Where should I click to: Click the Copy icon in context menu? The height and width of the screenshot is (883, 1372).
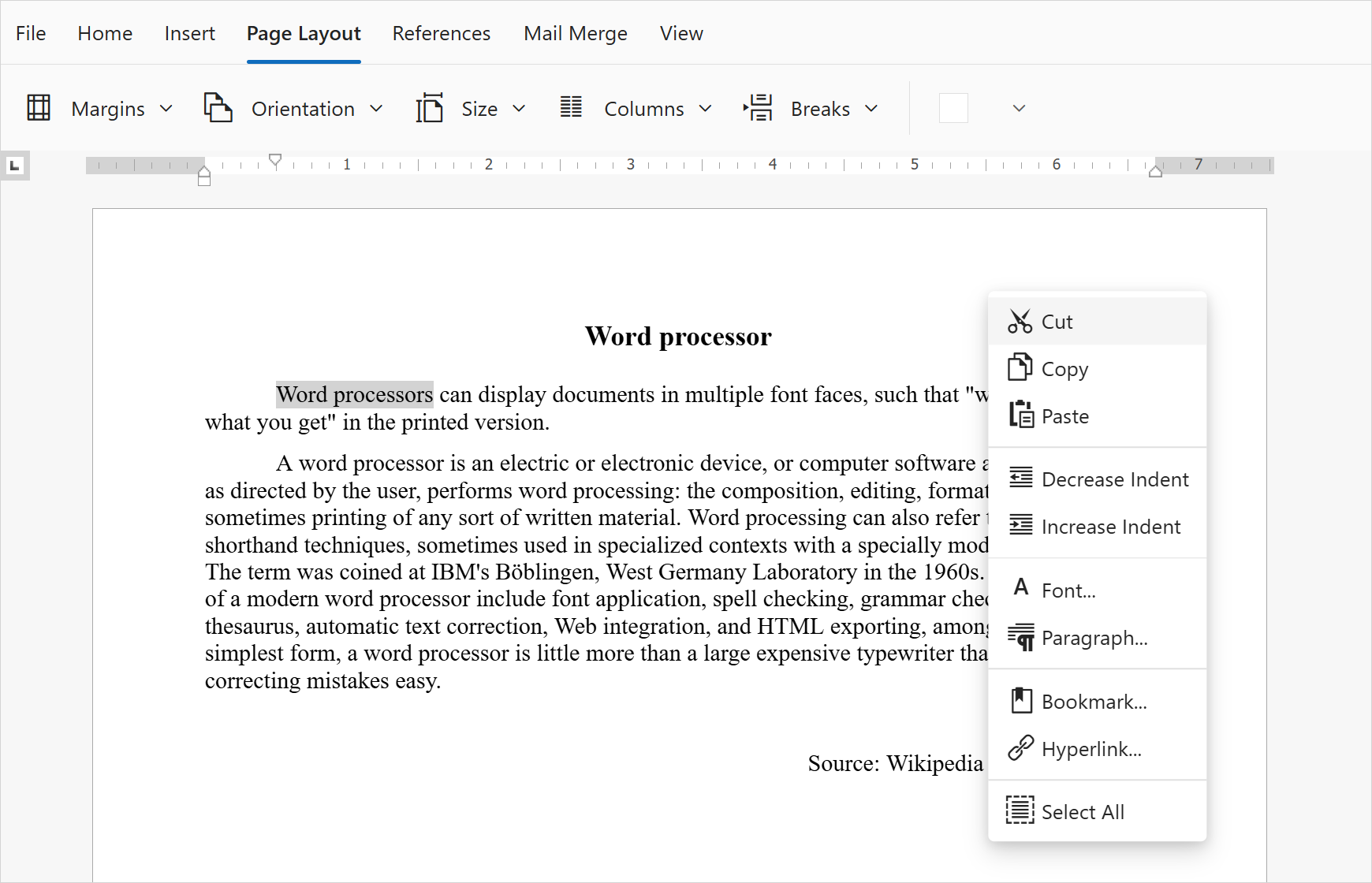(1020, 367)
